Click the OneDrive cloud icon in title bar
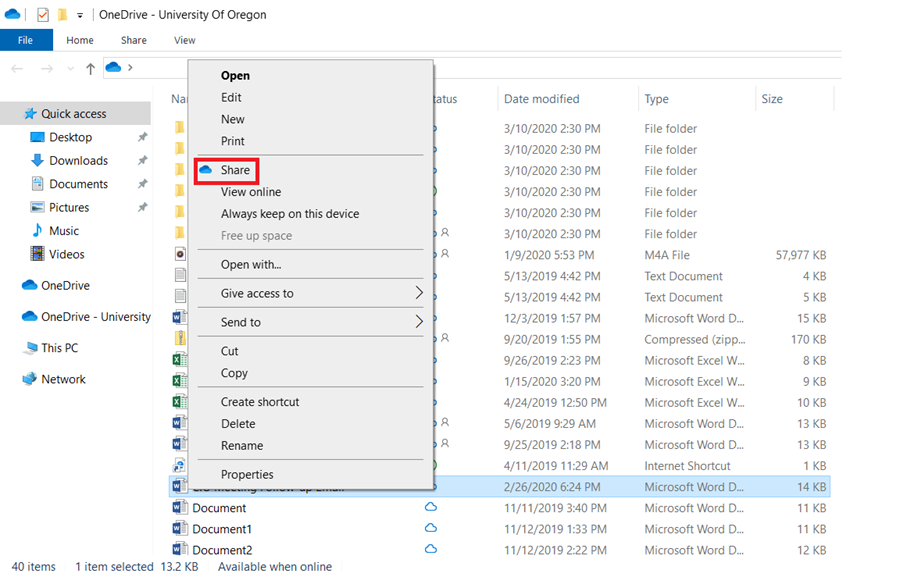The height and width of the screenshot is (577, 900). click(12, 14)
